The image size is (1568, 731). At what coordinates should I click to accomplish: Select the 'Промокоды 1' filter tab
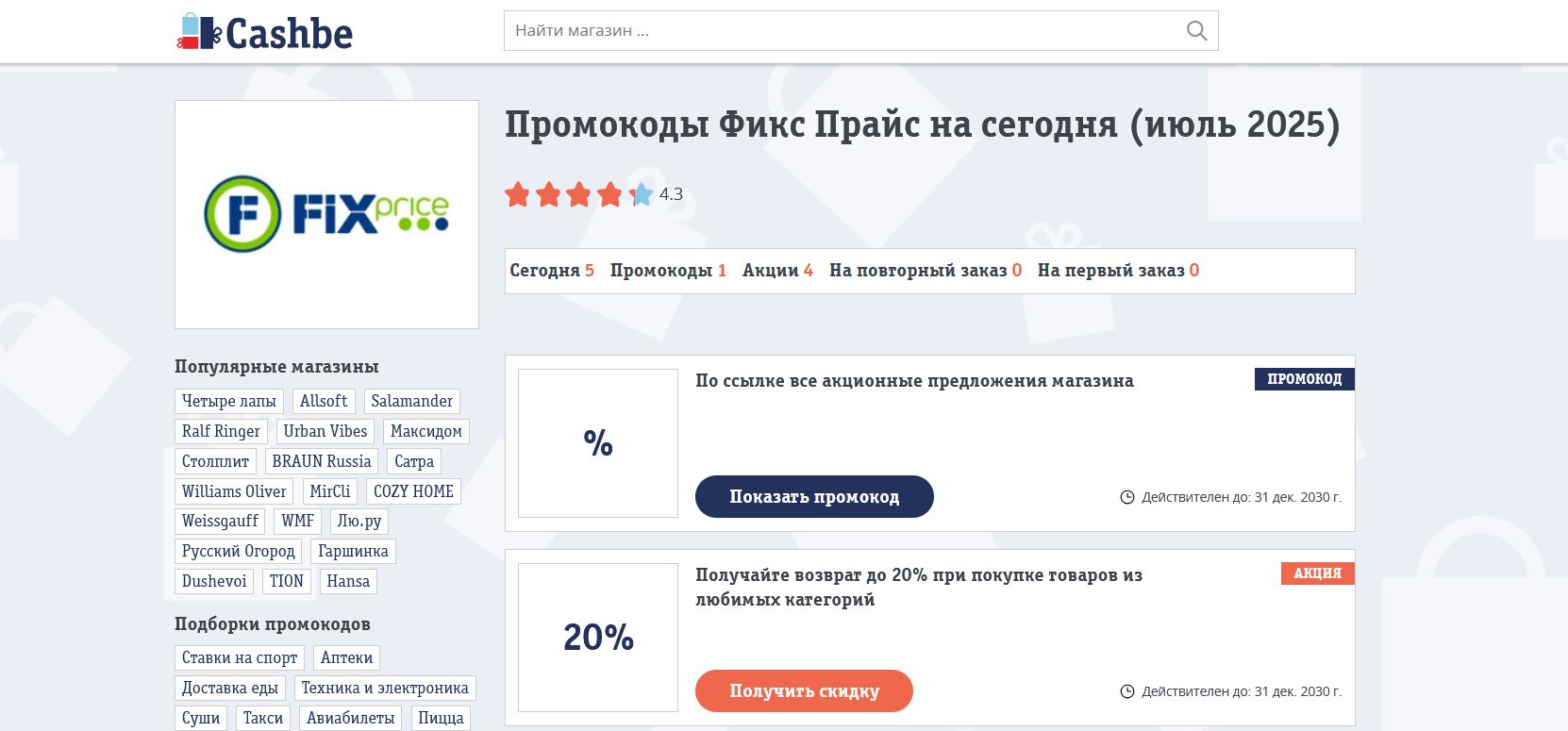point(668,271)
